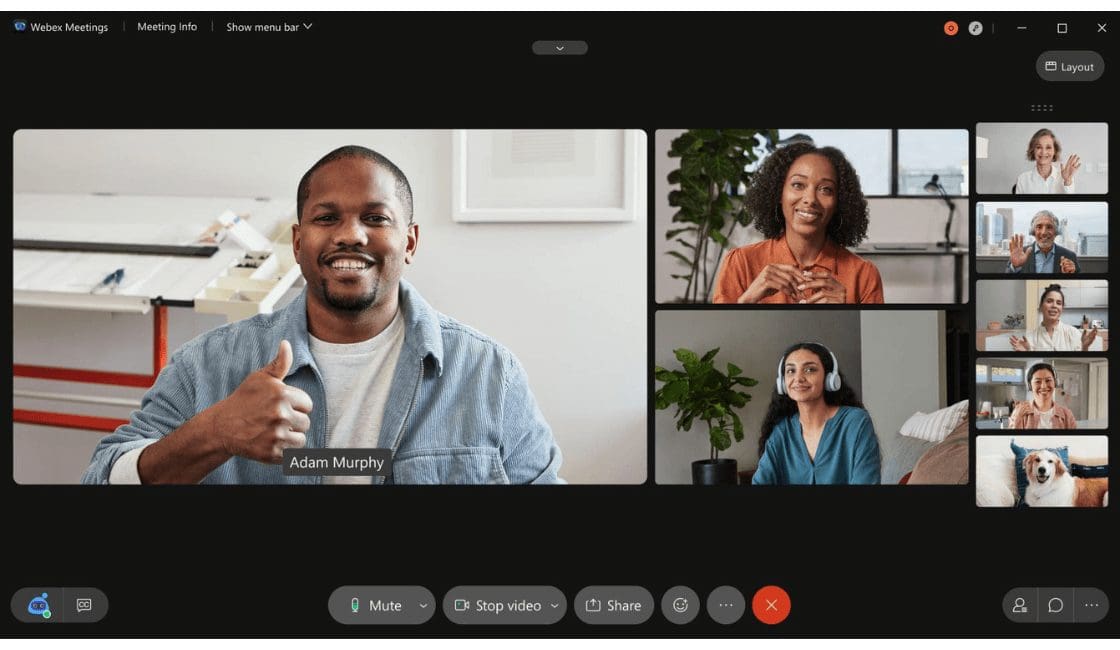The width and height of the screenshot is (1120, 650).
Task: Mute the microphone
Action: pyautogui.click(x=374, y=605)
